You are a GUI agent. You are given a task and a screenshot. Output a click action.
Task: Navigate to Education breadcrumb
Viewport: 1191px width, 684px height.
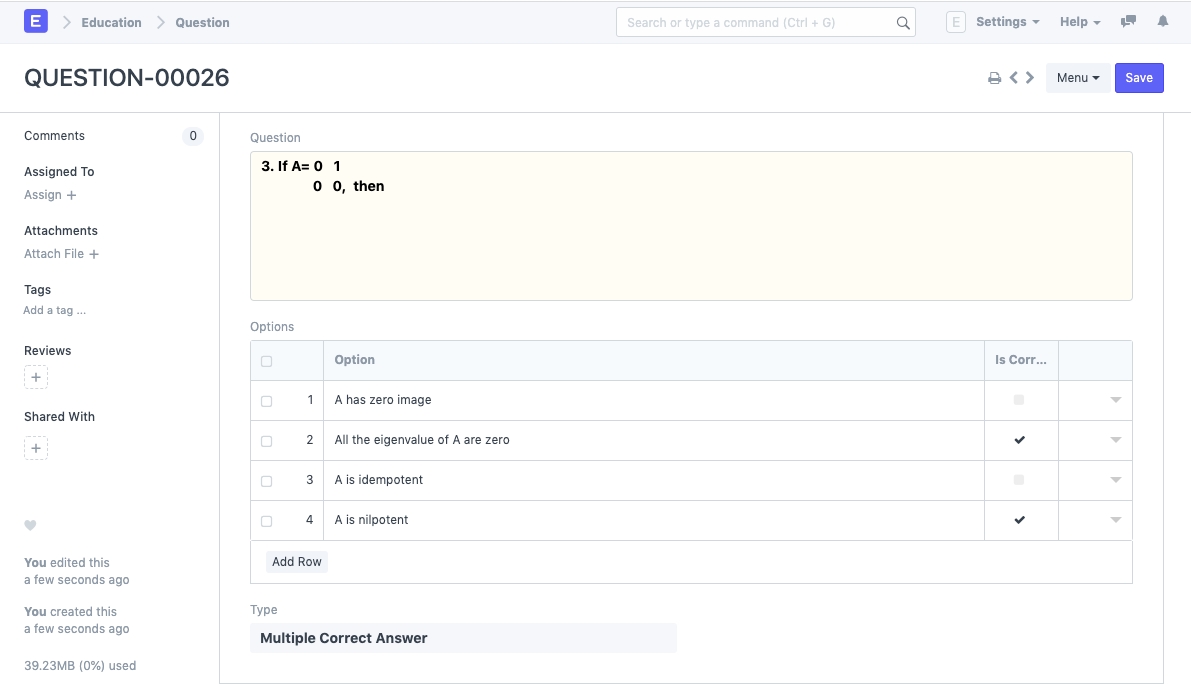[x=111, y=22]
